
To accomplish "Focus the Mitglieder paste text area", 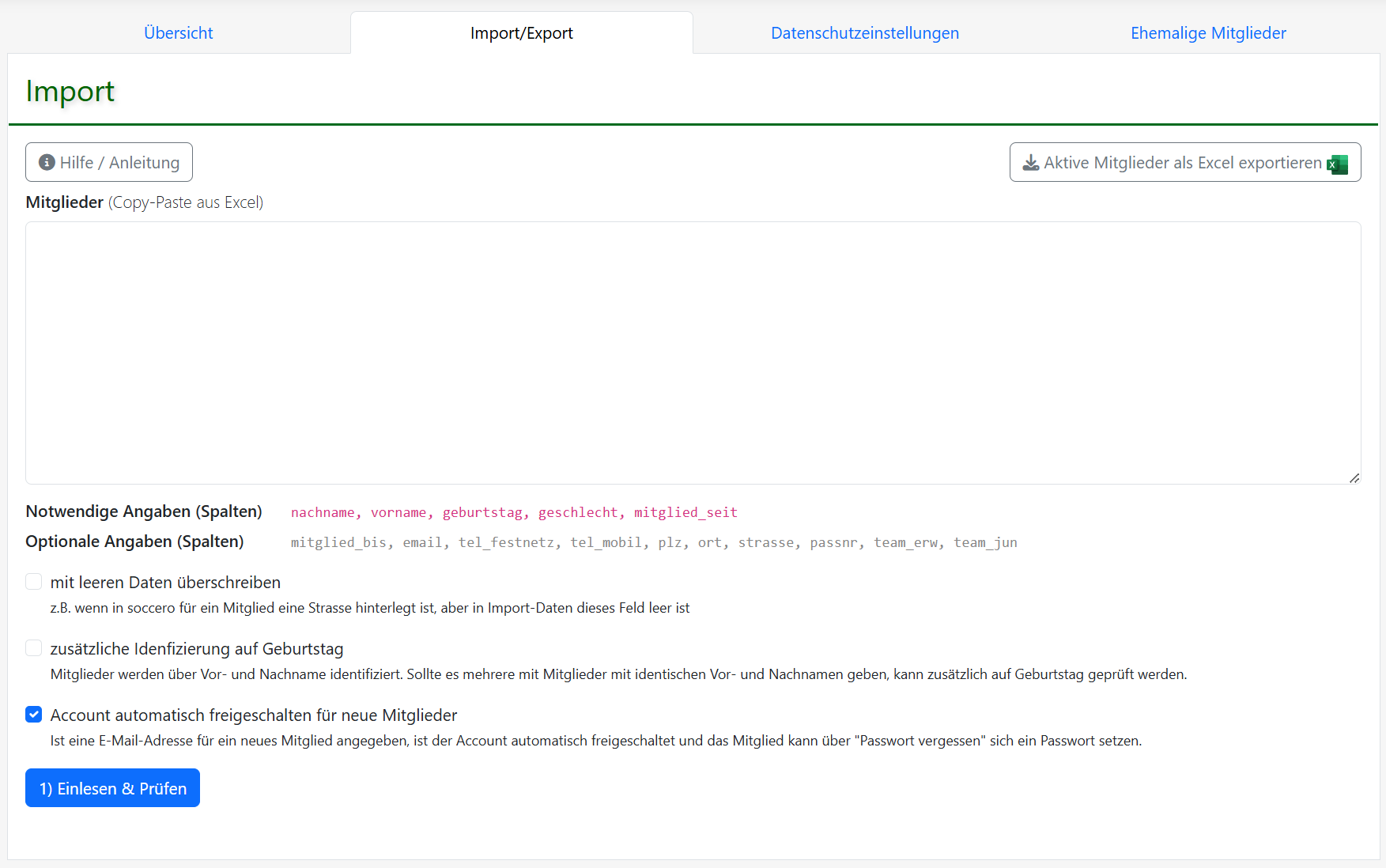I will pyautogui.click(x=693, y=353).
